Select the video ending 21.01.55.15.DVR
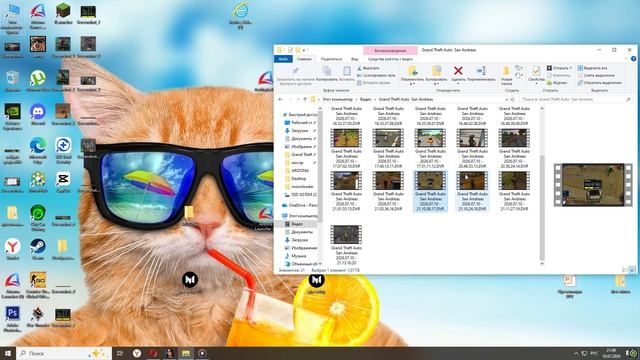The width and height of the screenshot is (640, 360). point(346,191)
